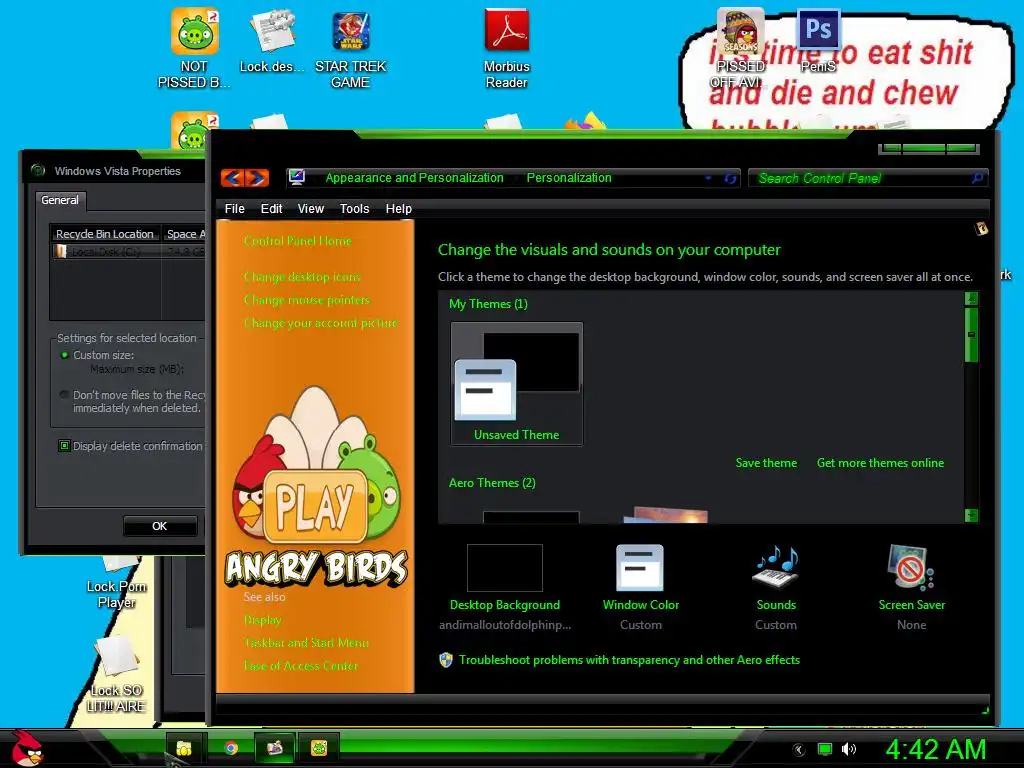Viewport: 1024px width, 768px height.
Task: Click the back arrow in Personalization window
Action: (232, 178)
